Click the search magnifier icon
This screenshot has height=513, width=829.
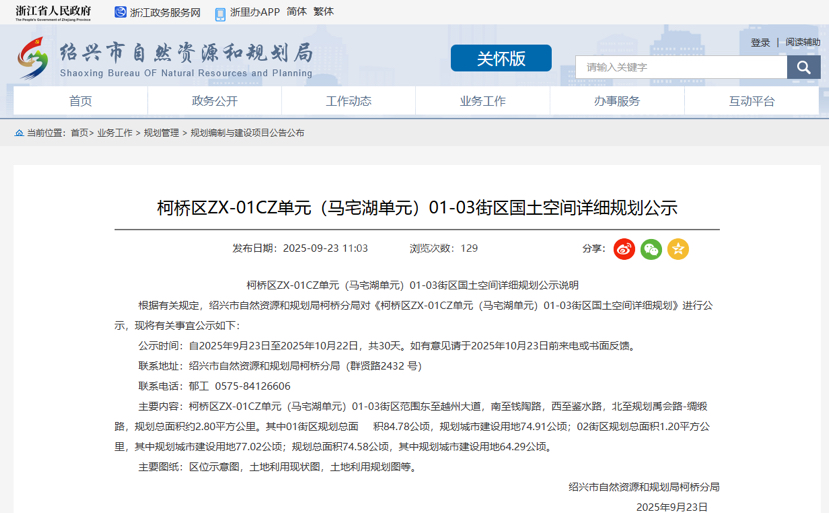tap(803, 67)
